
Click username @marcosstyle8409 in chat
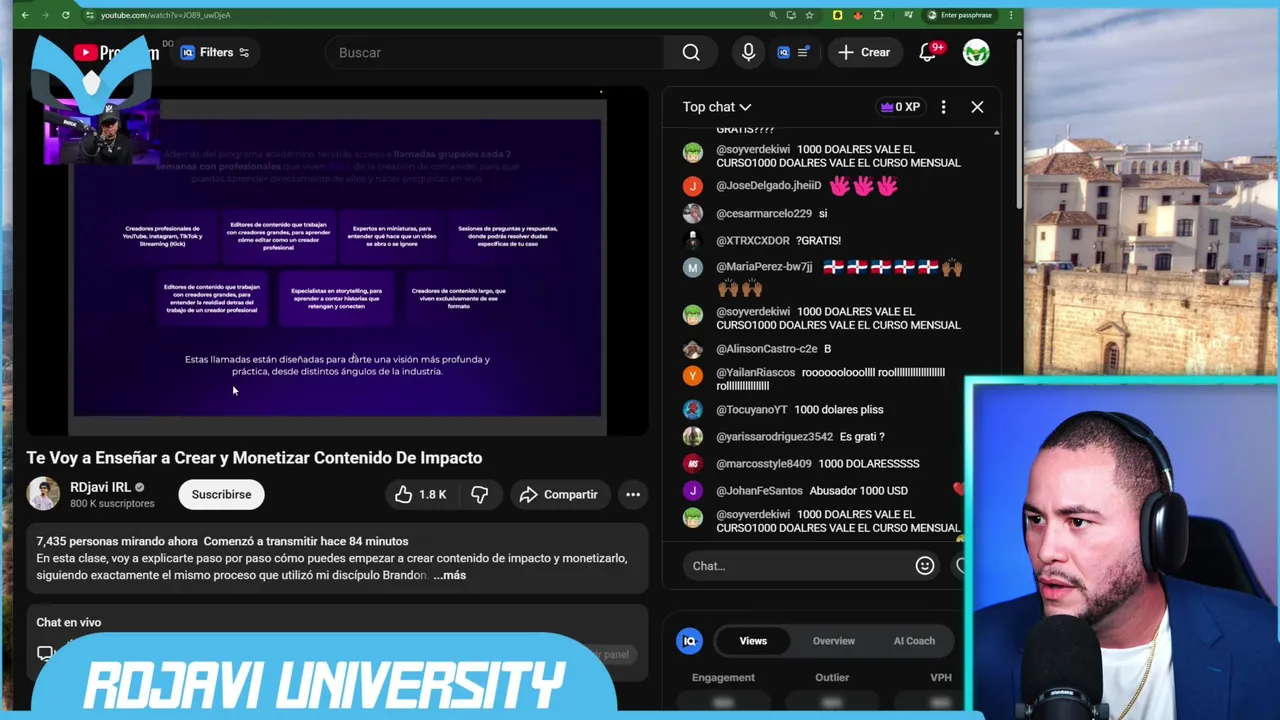764,463
